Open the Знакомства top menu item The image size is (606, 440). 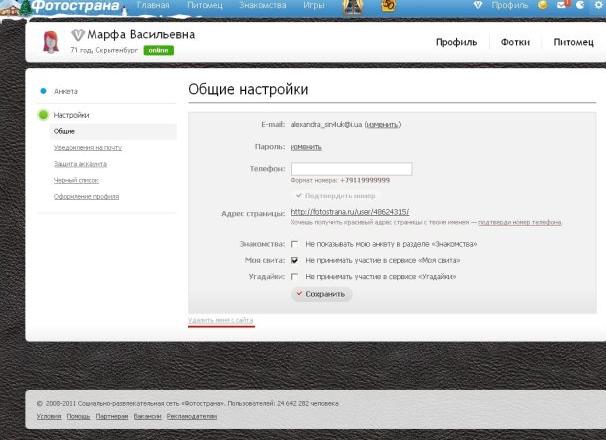pyautogui.click(x=263, y=5)
